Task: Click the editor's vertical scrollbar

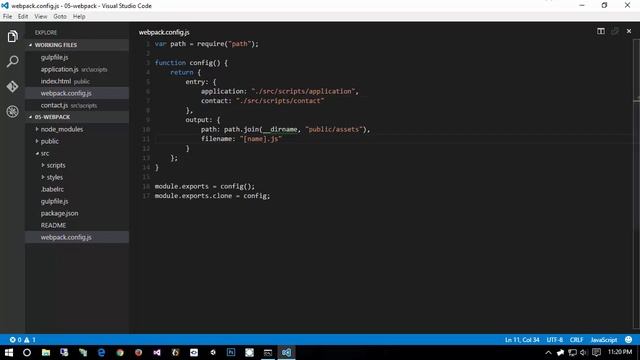Action: (636, 184)
